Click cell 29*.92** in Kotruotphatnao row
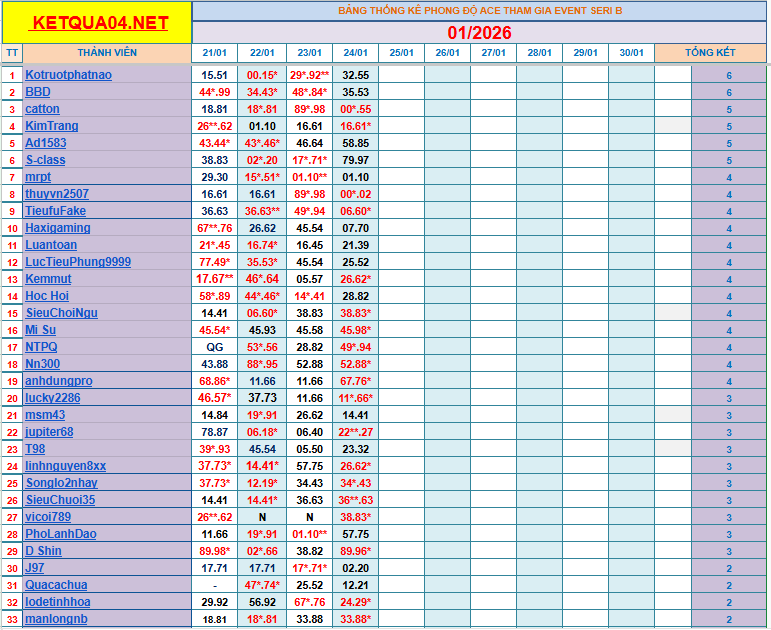 [309, 75]
